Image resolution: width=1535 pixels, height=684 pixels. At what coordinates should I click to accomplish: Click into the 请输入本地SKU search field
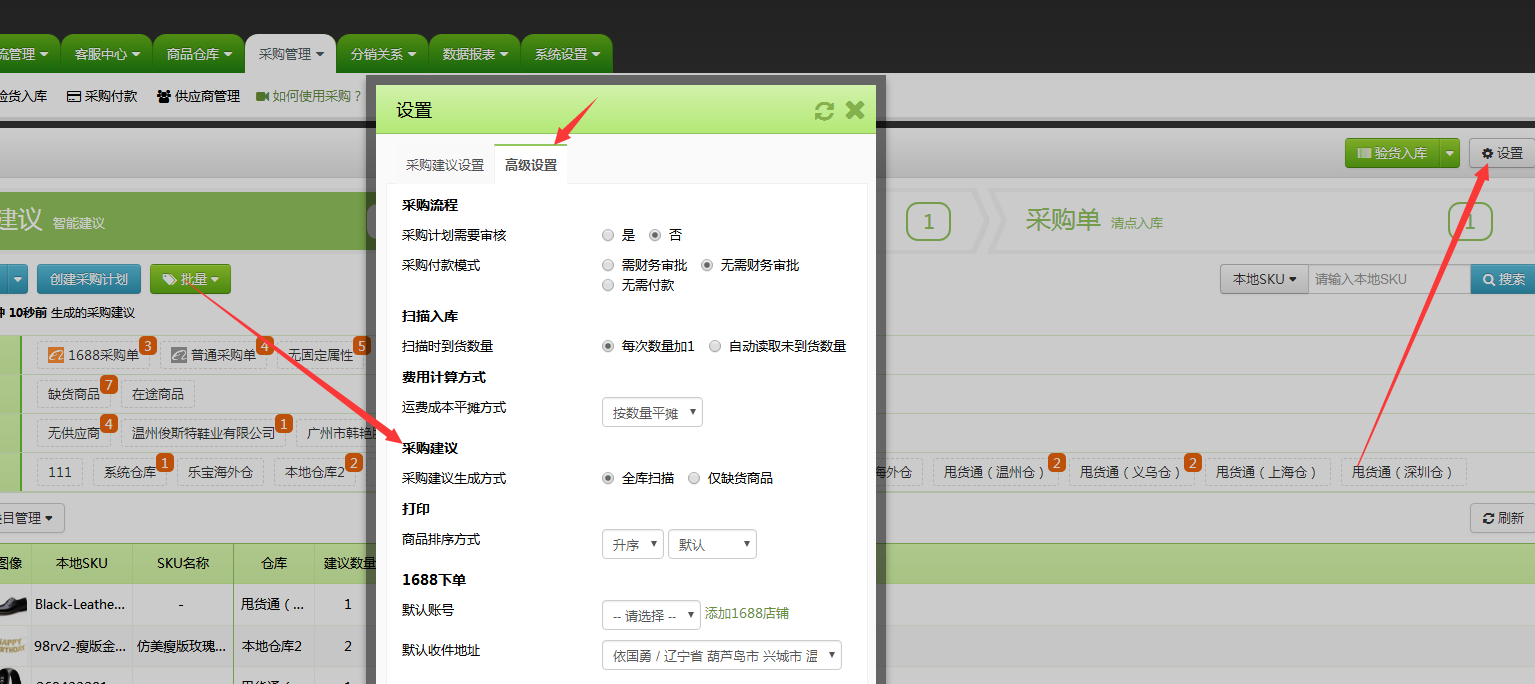pyautogui.click(x=1389, y=279)
